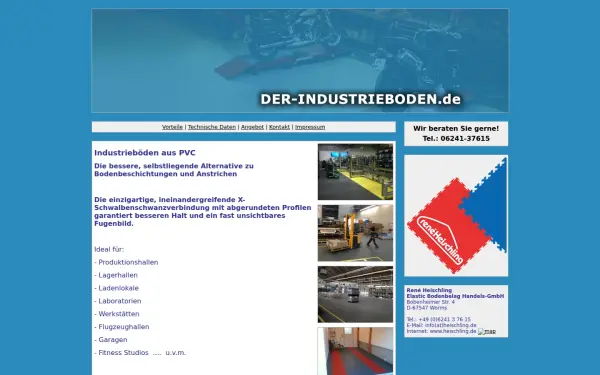This screenshot has width=600, height=375.
Task: Click the list entry '- Garagen'
Action: 111,340
